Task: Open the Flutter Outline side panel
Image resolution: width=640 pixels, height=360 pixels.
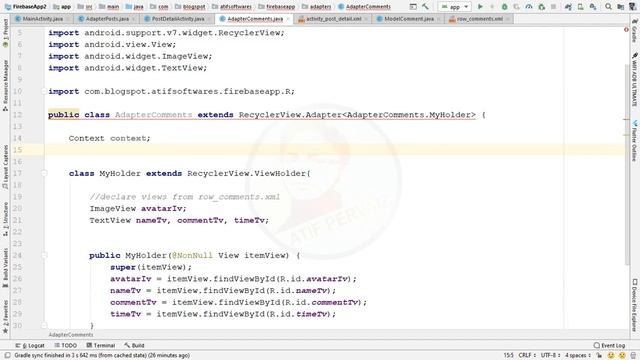Action: (x=635, y=141)
